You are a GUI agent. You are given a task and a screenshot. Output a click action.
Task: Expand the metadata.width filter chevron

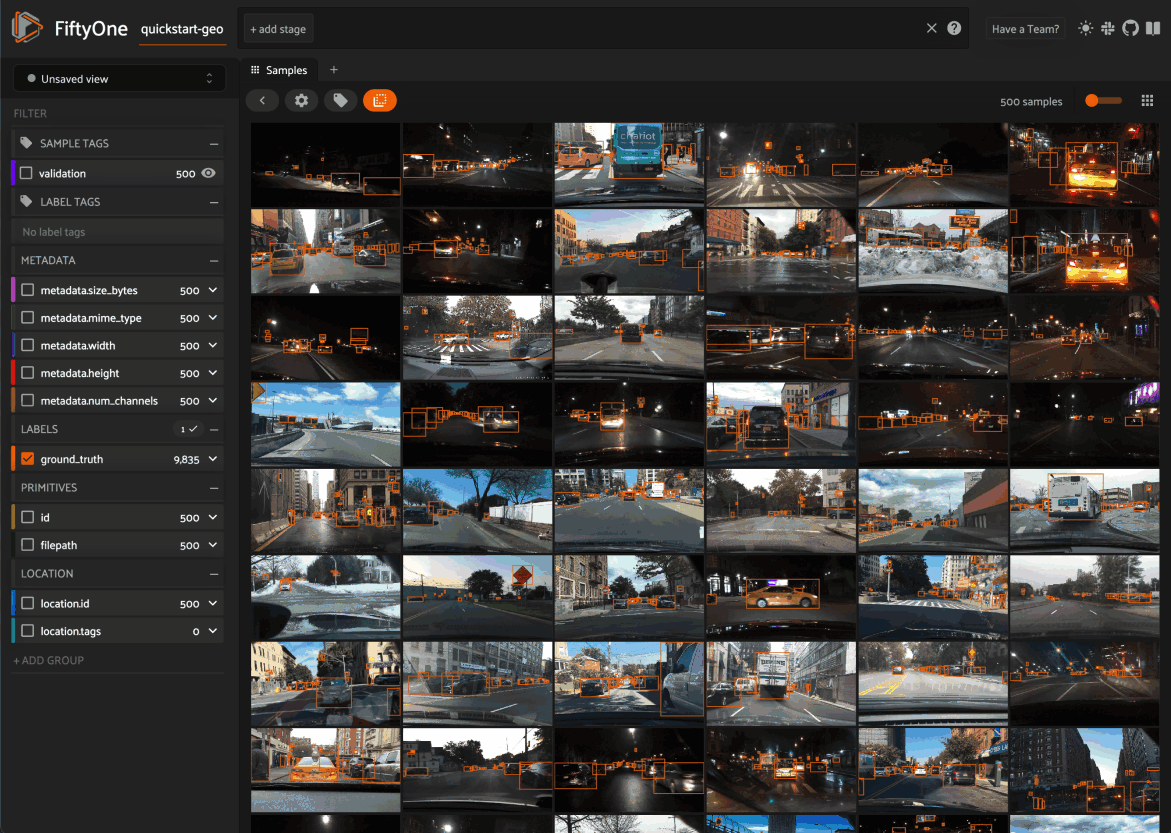coord(213,345)
